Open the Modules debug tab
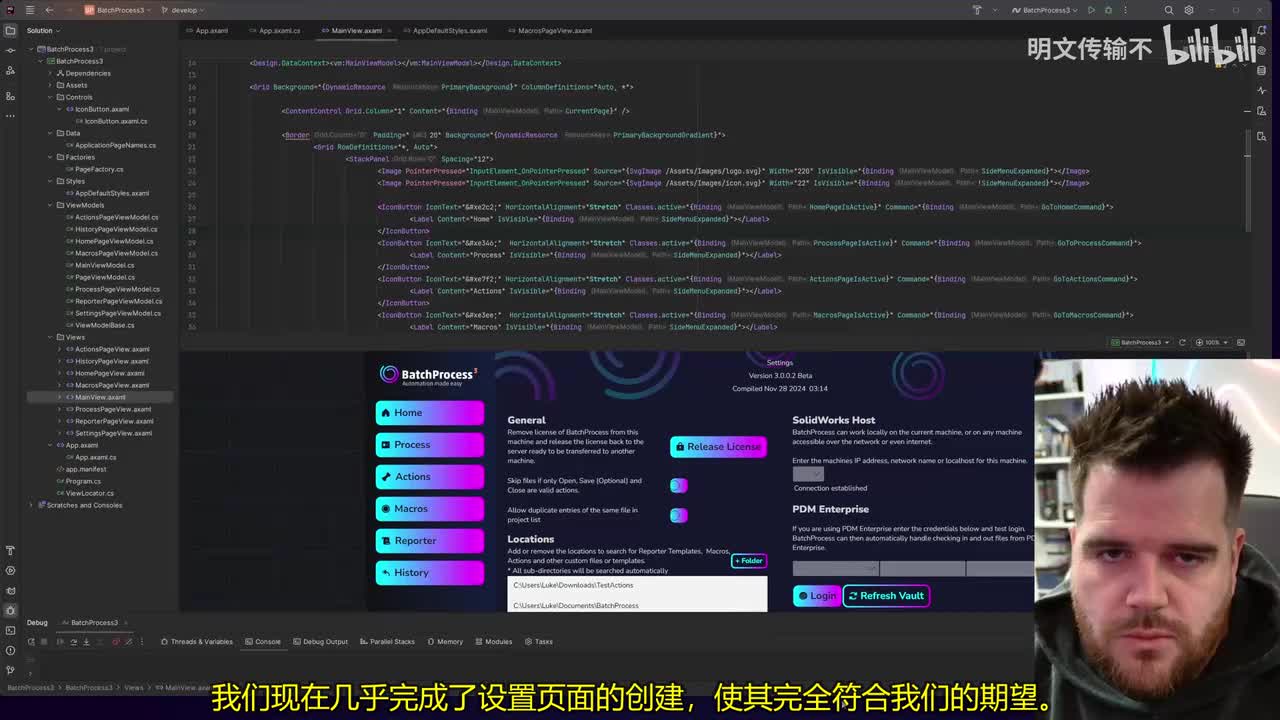 pyautogui.click(x=494, y=641)
